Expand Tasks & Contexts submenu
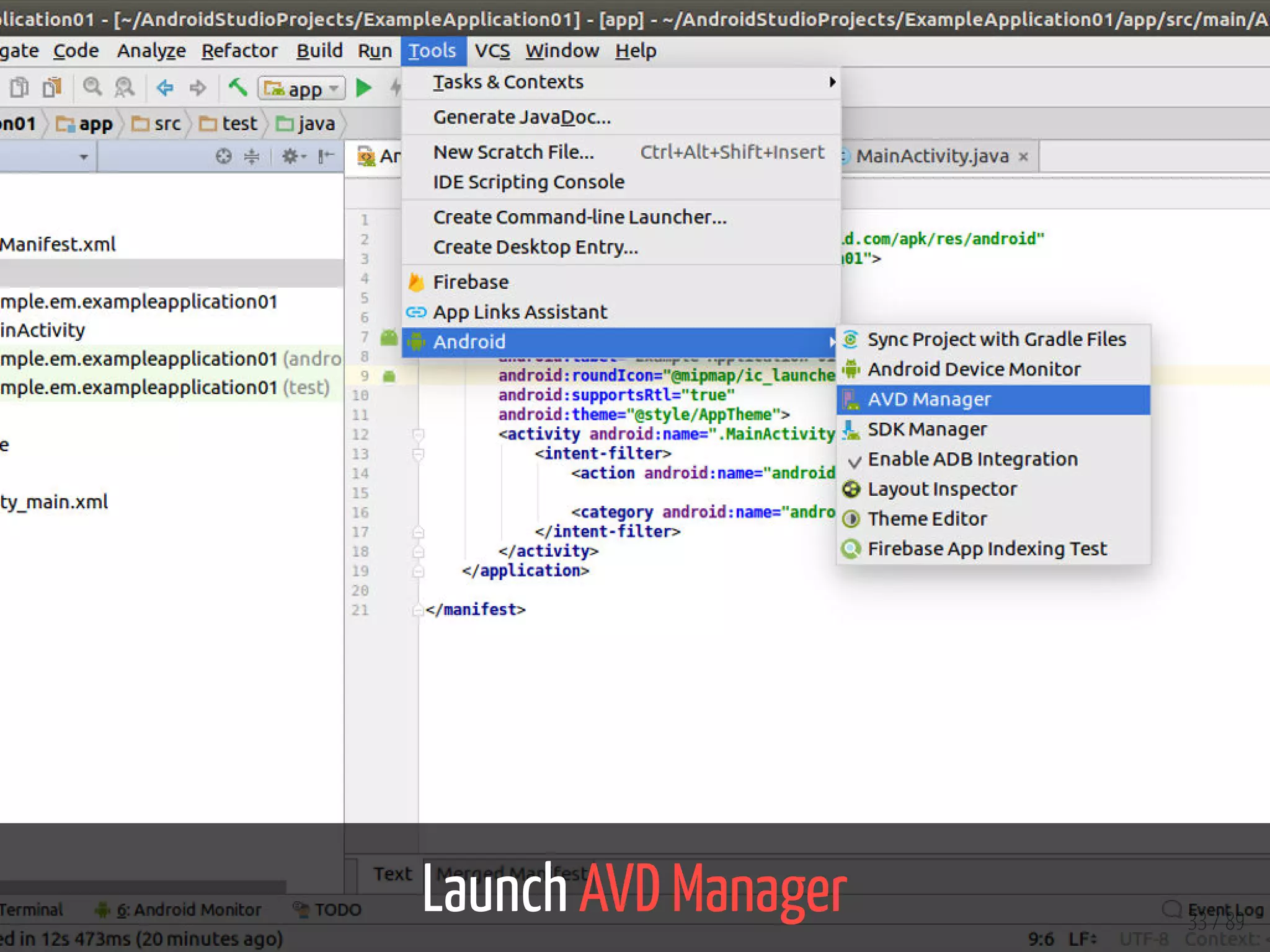 click(x=621, y=82)
